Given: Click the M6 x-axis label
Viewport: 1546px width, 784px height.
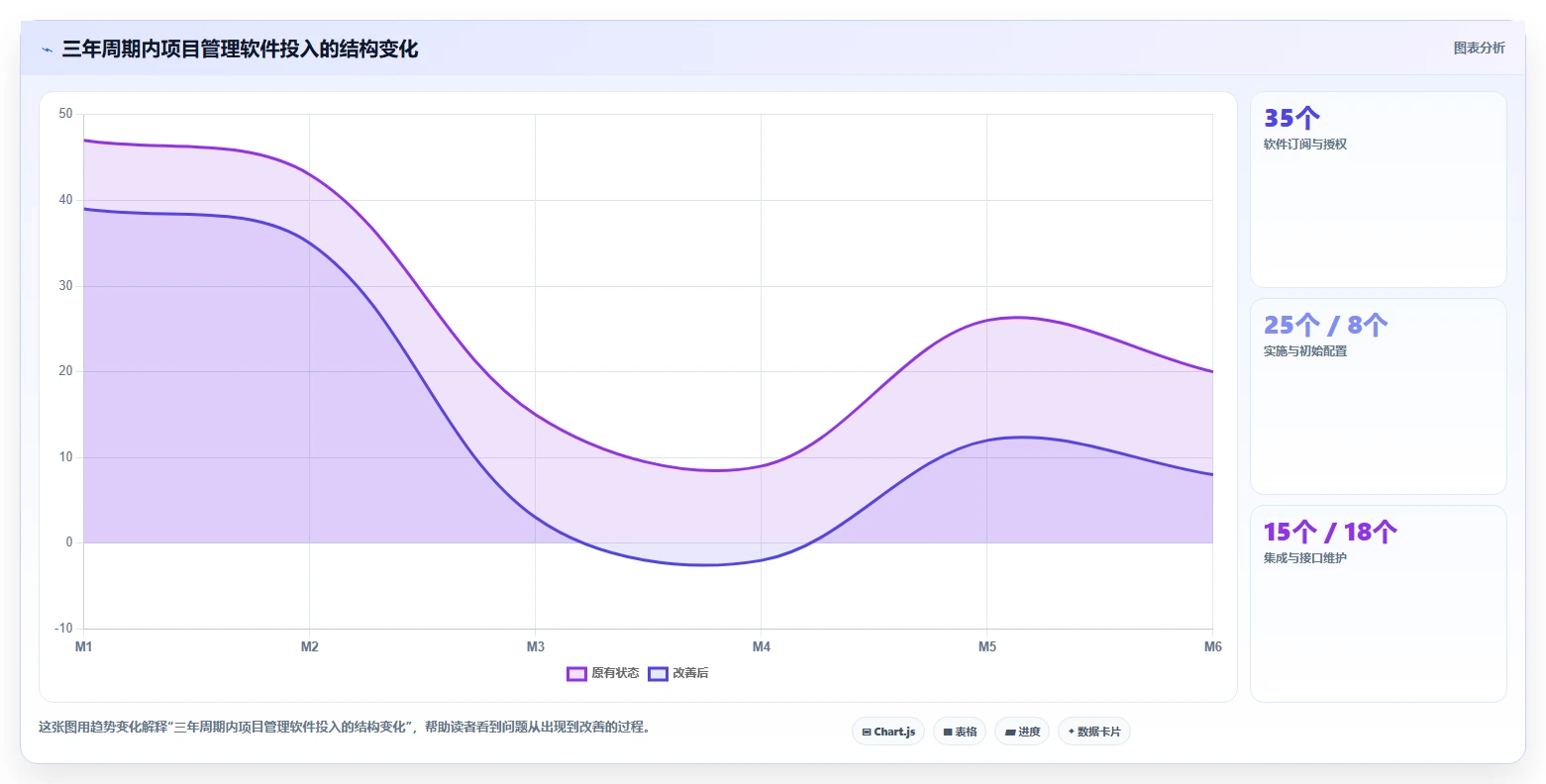Looking at the screenshot, I should coord(1213,646).
